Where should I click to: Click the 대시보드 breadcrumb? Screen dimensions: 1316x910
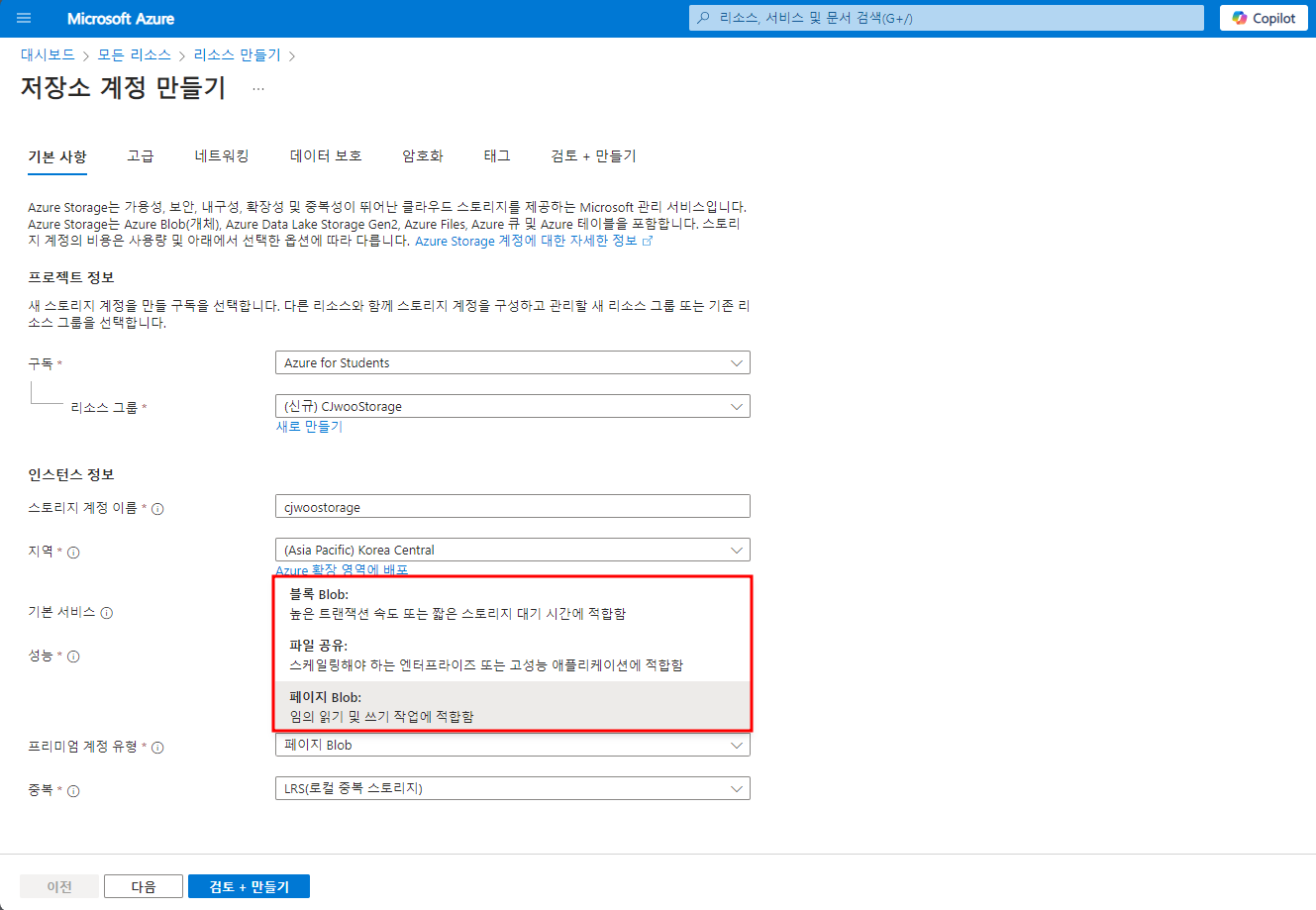click(48, 55)
